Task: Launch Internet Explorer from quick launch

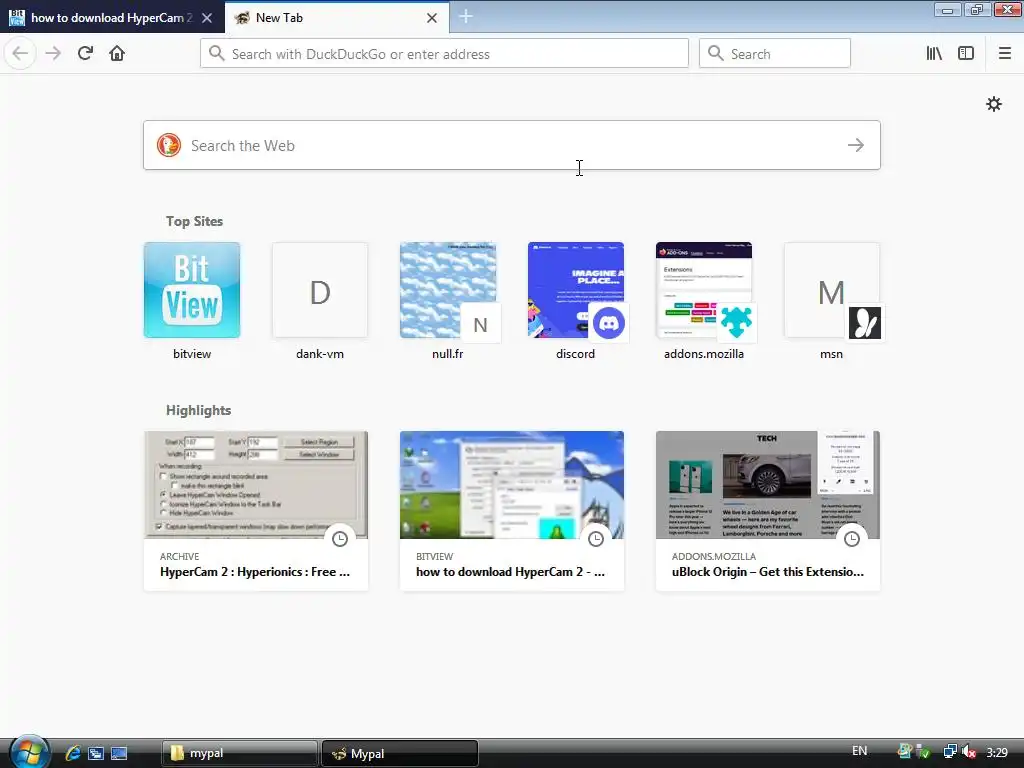Action: (72, 754)
